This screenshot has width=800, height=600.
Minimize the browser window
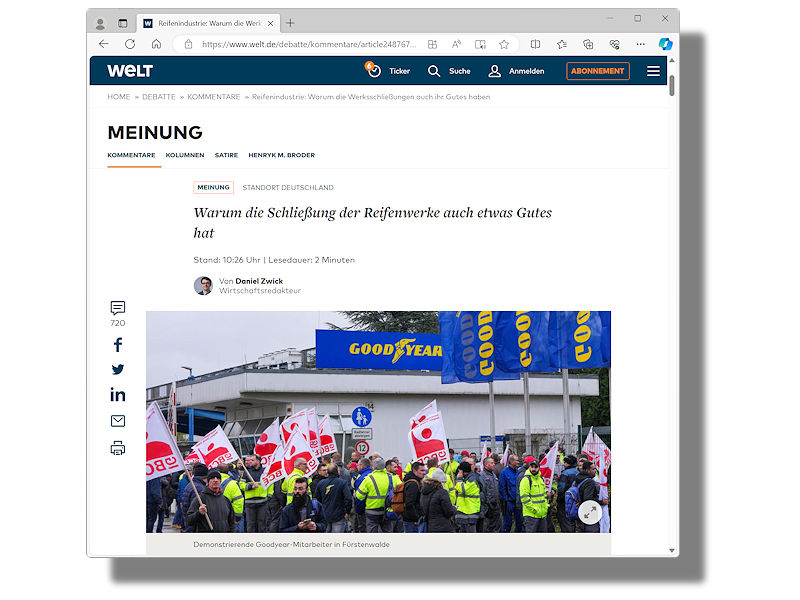pos(610,18)
